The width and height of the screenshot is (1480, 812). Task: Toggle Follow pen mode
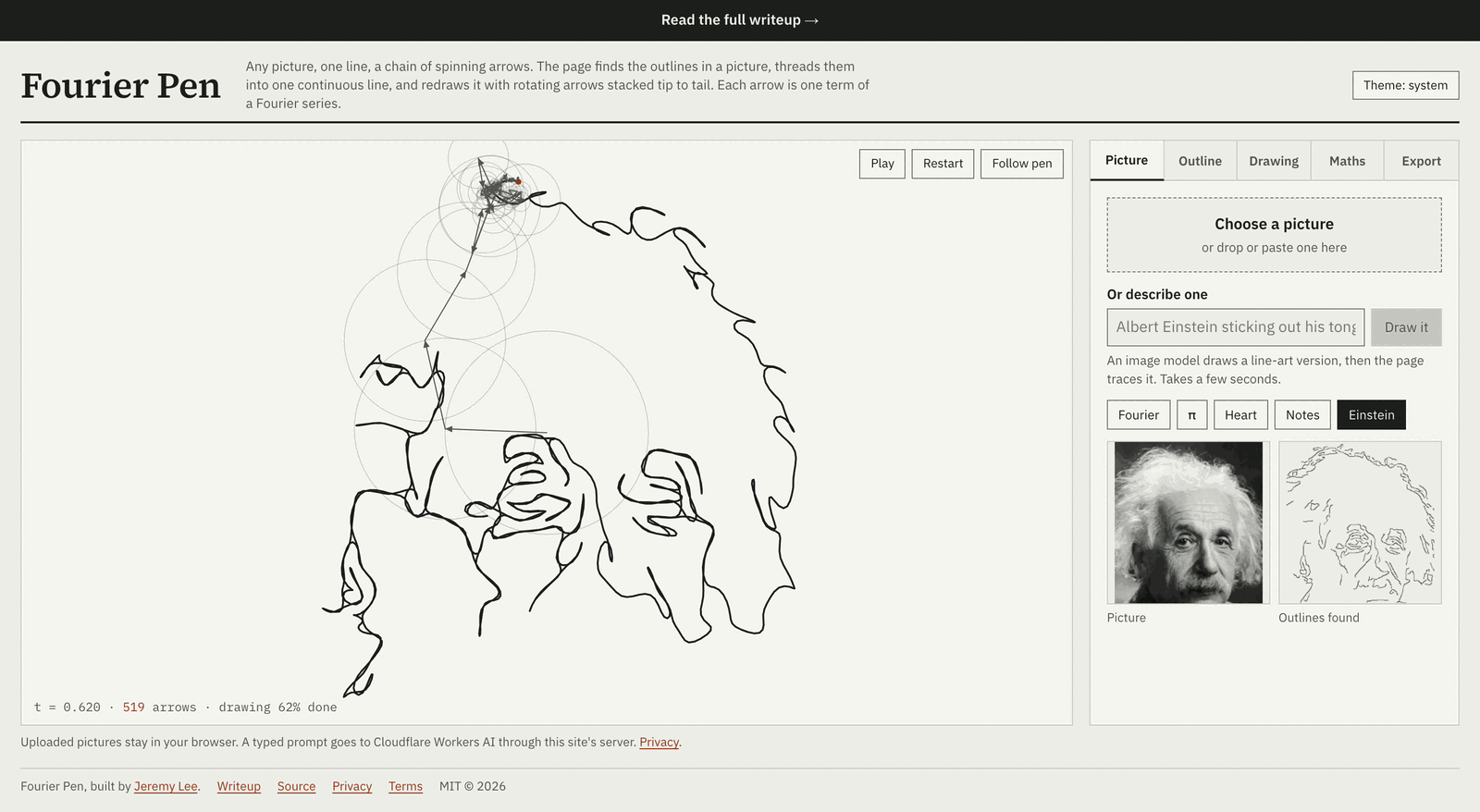tap(1022, 164)
